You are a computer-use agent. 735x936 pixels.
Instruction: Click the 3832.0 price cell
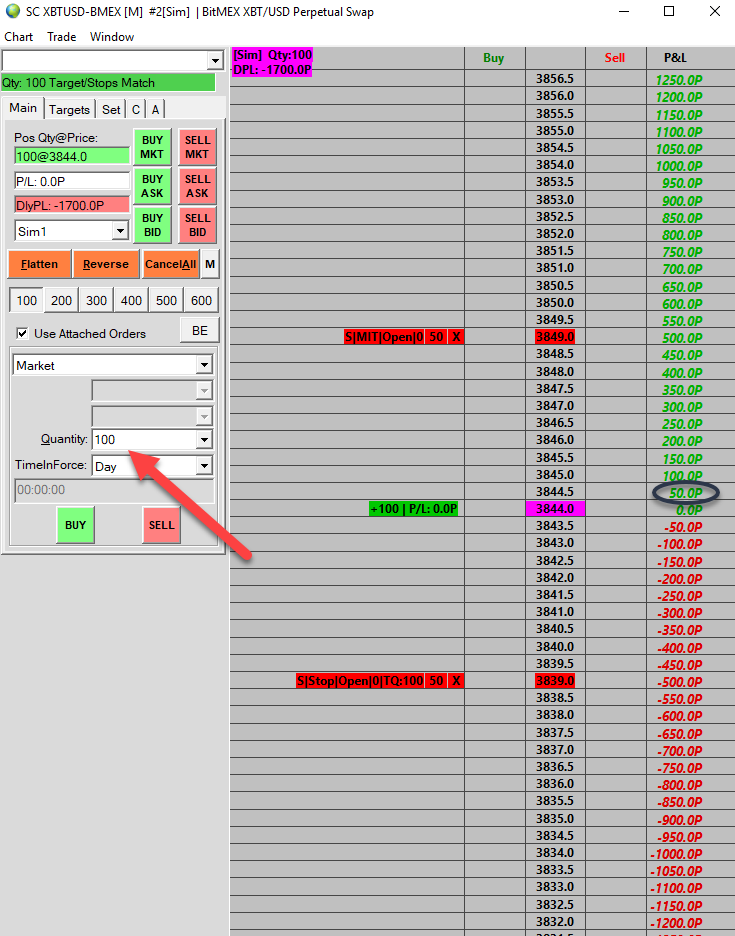[555, 921]
